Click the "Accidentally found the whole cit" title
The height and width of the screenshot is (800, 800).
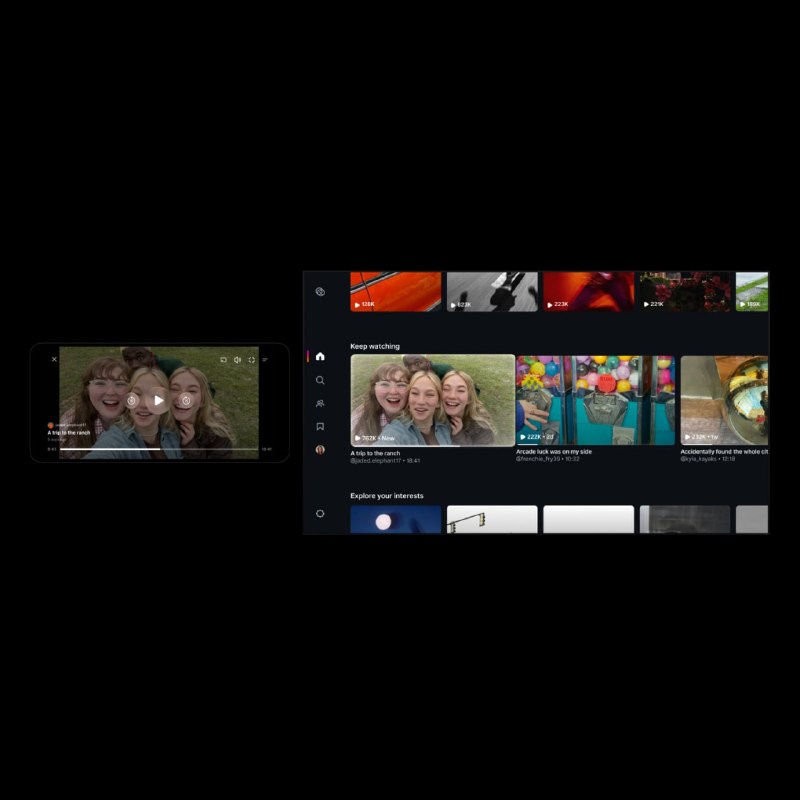pos(724,452)
